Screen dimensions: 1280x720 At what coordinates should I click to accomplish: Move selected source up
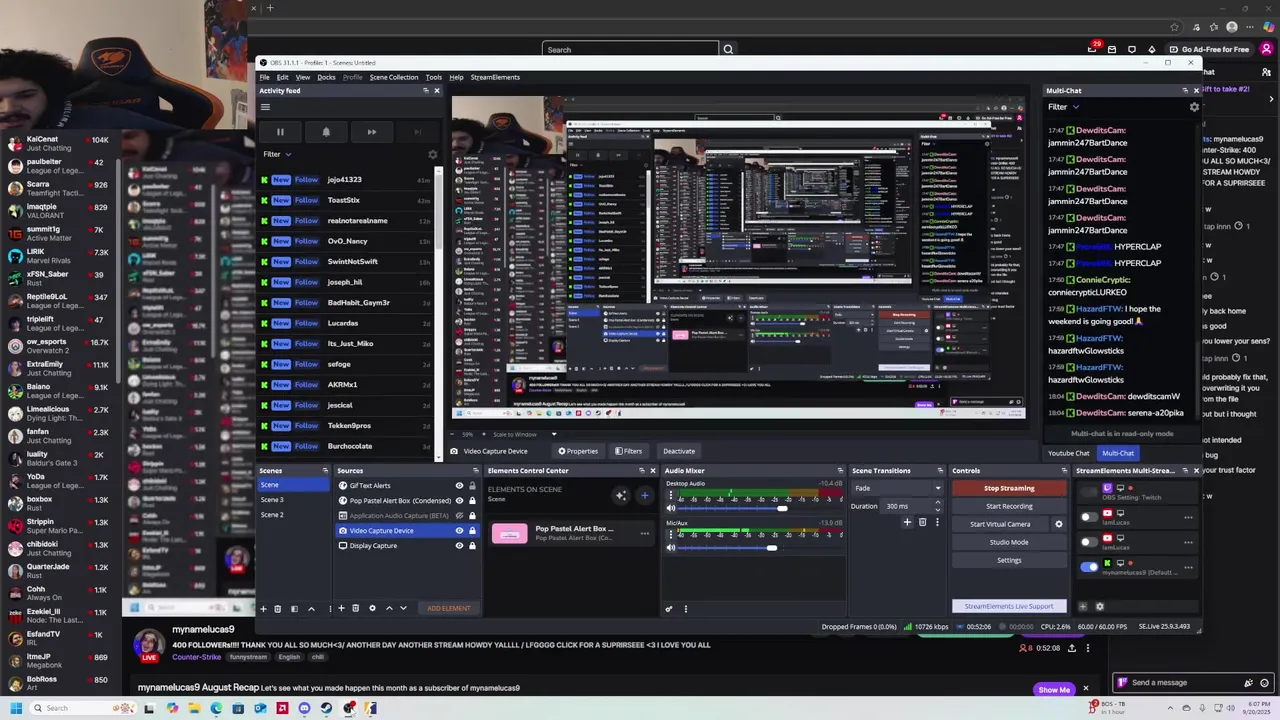click(x=389, y=608)
